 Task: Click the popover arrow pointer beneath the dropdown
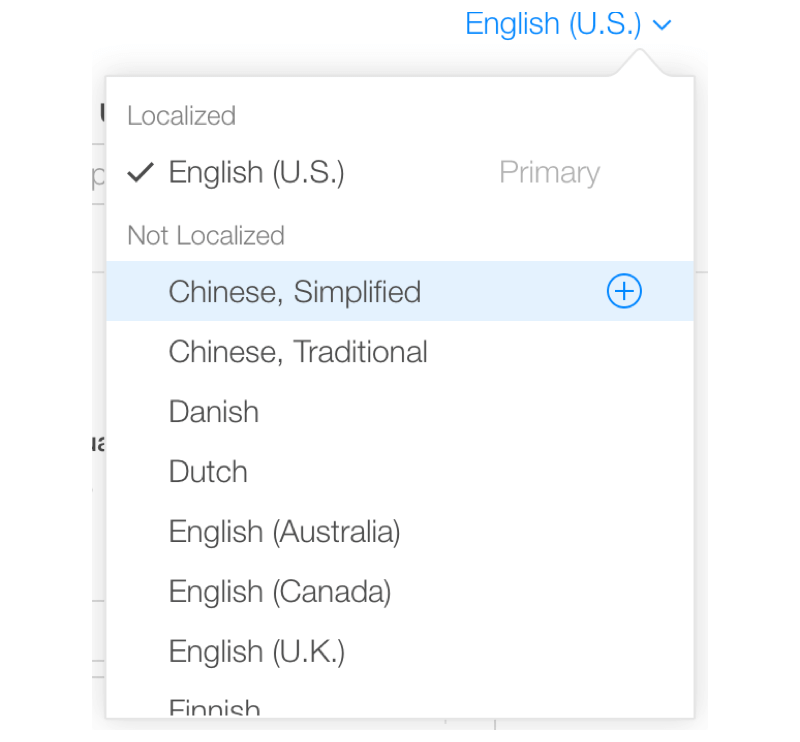639,63
